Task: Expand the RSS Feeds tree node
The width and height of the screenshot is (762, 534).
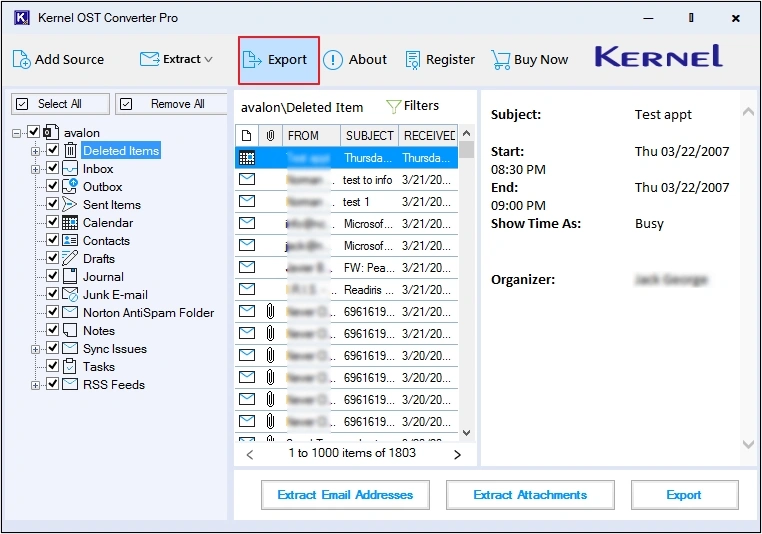Action: pos(36,385)
